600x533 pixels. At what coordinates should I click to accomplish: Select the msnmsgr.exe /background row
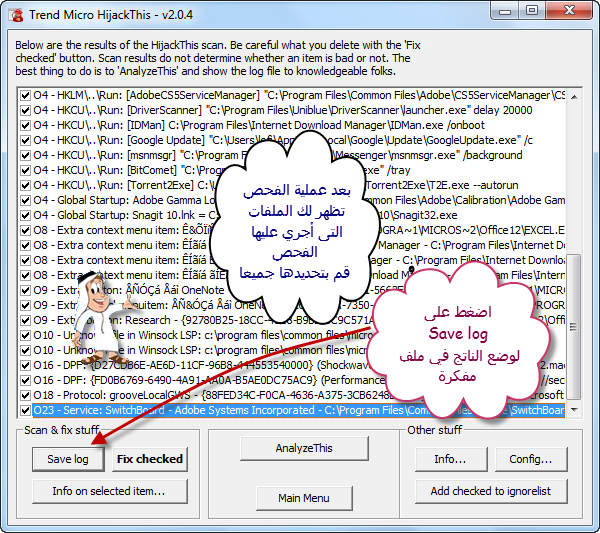click(x=278, y=155)
